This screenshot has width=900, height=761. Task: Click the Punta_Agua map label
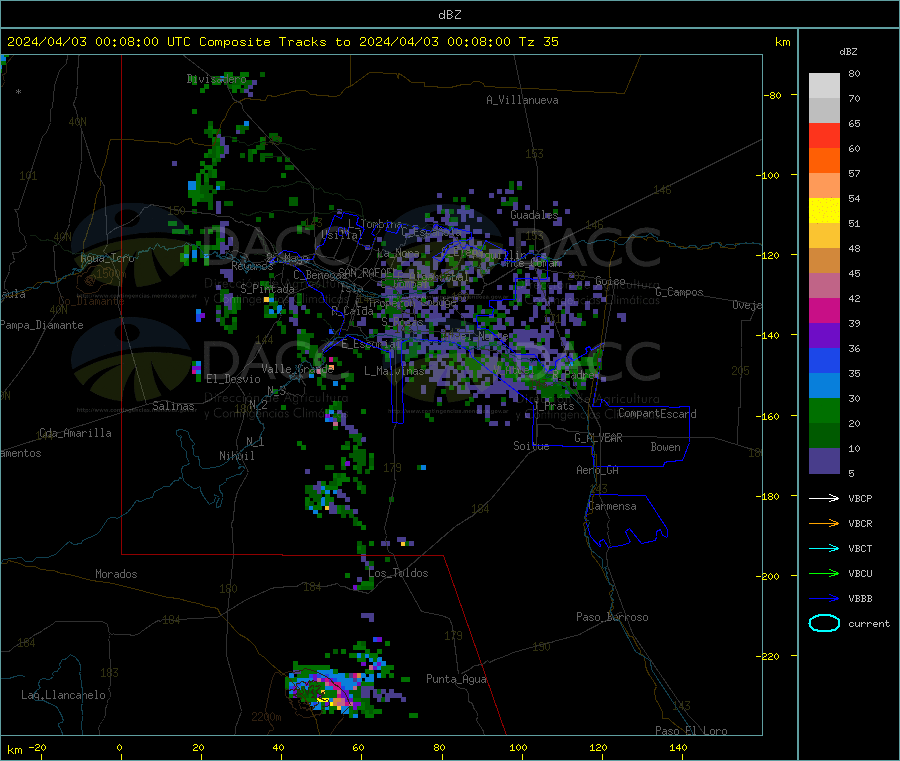point(456,680)
